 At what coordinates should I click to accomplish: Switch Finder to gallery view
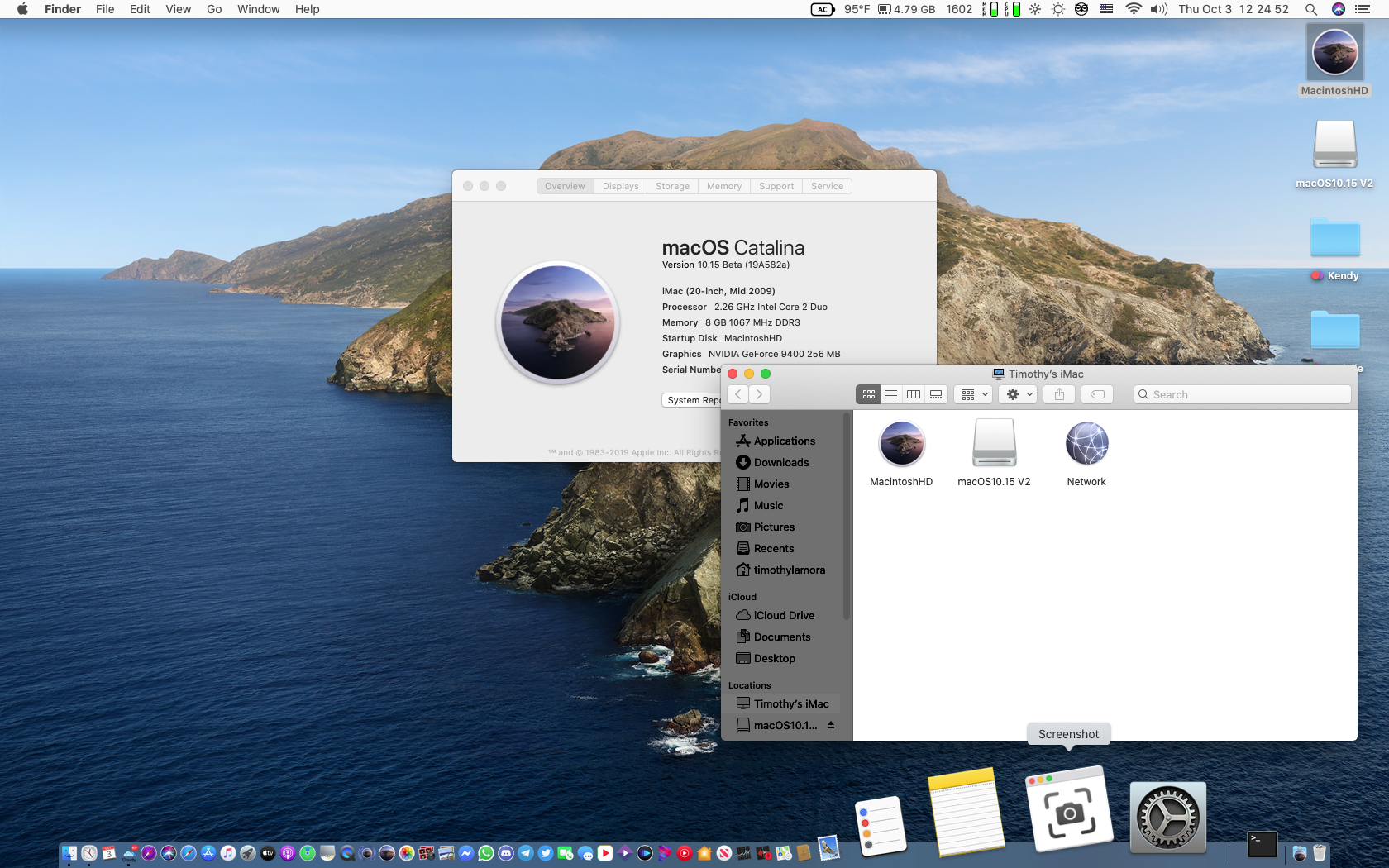click(x=936, y=395)
